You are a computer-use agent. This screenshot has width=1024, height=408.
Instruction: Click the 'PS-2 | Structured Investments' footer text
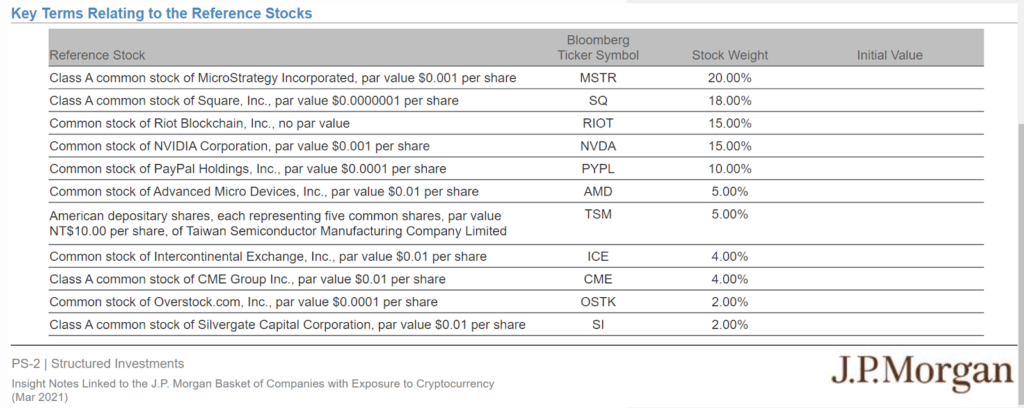(97, 363)
